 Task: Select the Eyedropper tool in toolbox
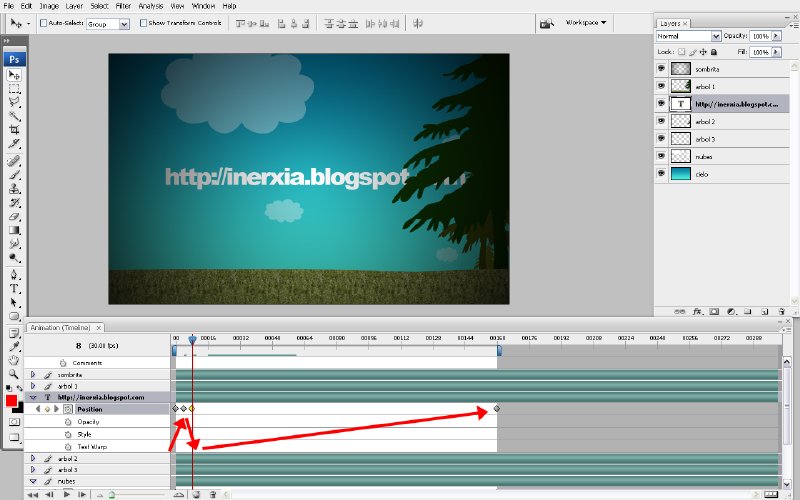(14, 347)
